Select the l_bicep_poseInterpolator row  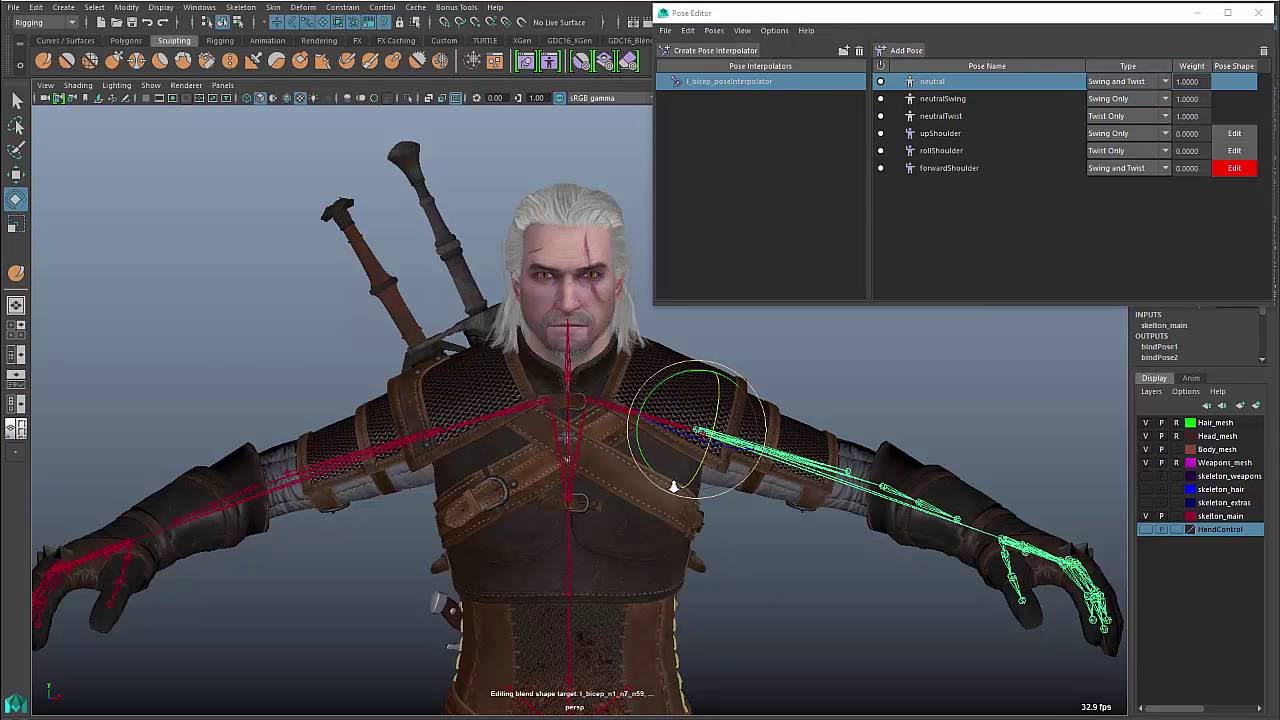point(761,81)
